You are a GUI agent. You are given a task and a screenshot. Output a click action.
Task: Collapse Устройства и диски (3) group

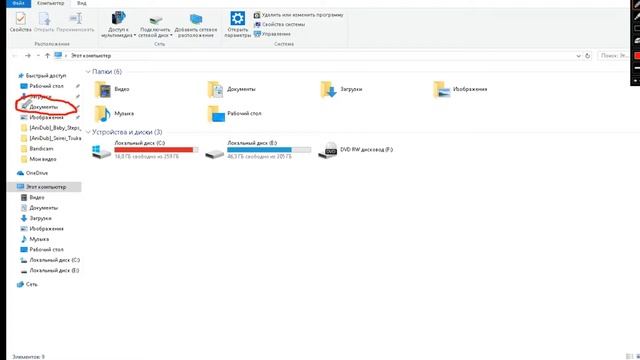88,132
